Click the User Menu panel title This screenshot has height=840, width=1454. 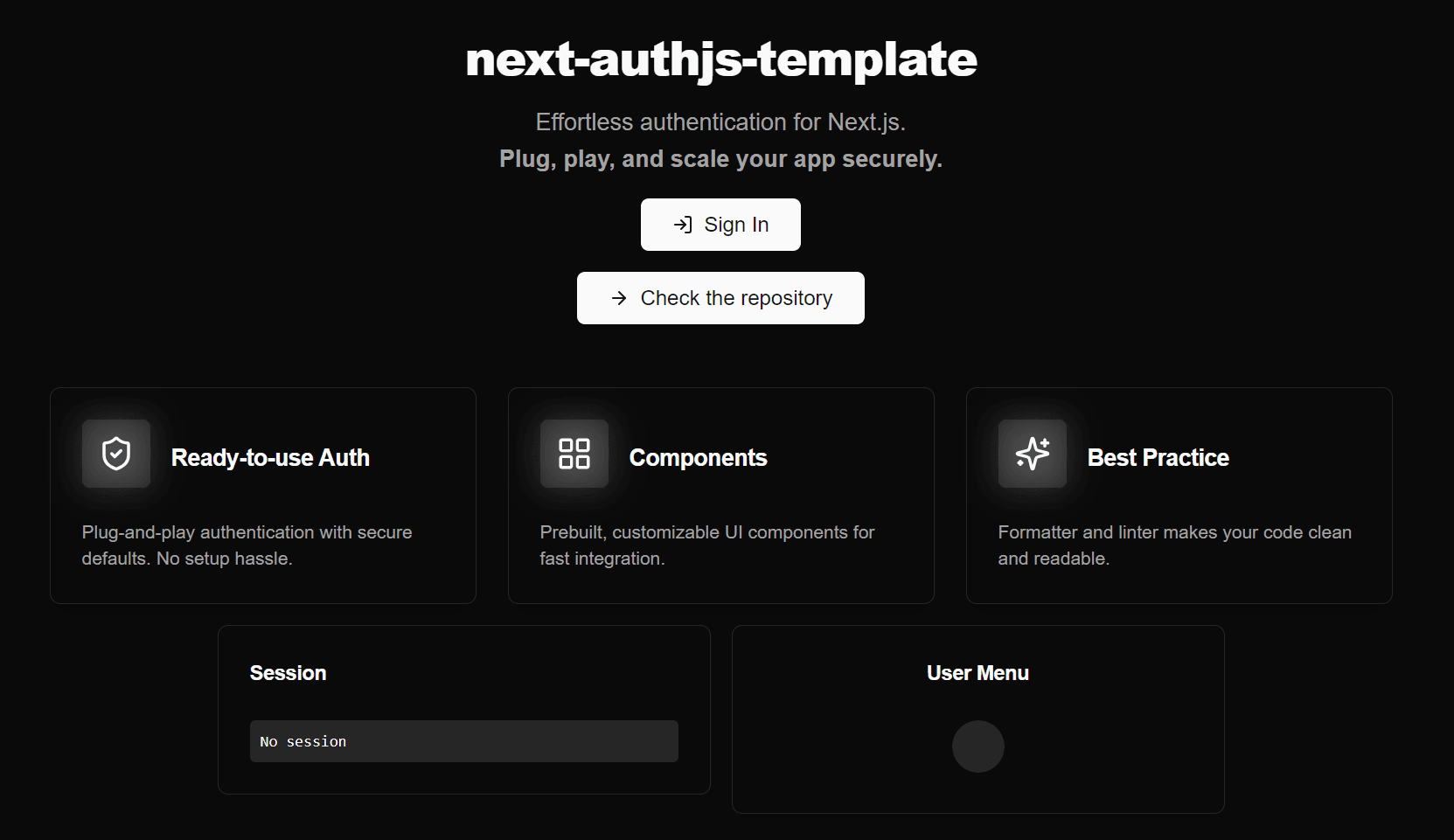click(x=977, y=673)
